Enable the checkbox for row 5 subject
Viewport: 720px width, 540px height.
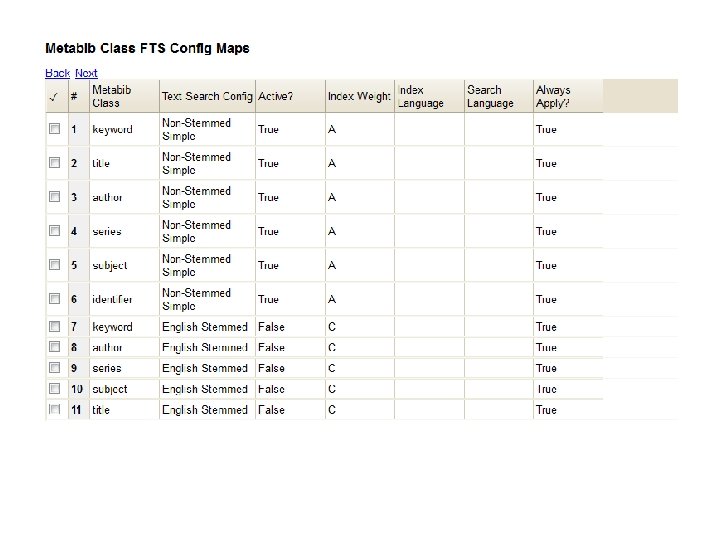[x=55, y=266]
